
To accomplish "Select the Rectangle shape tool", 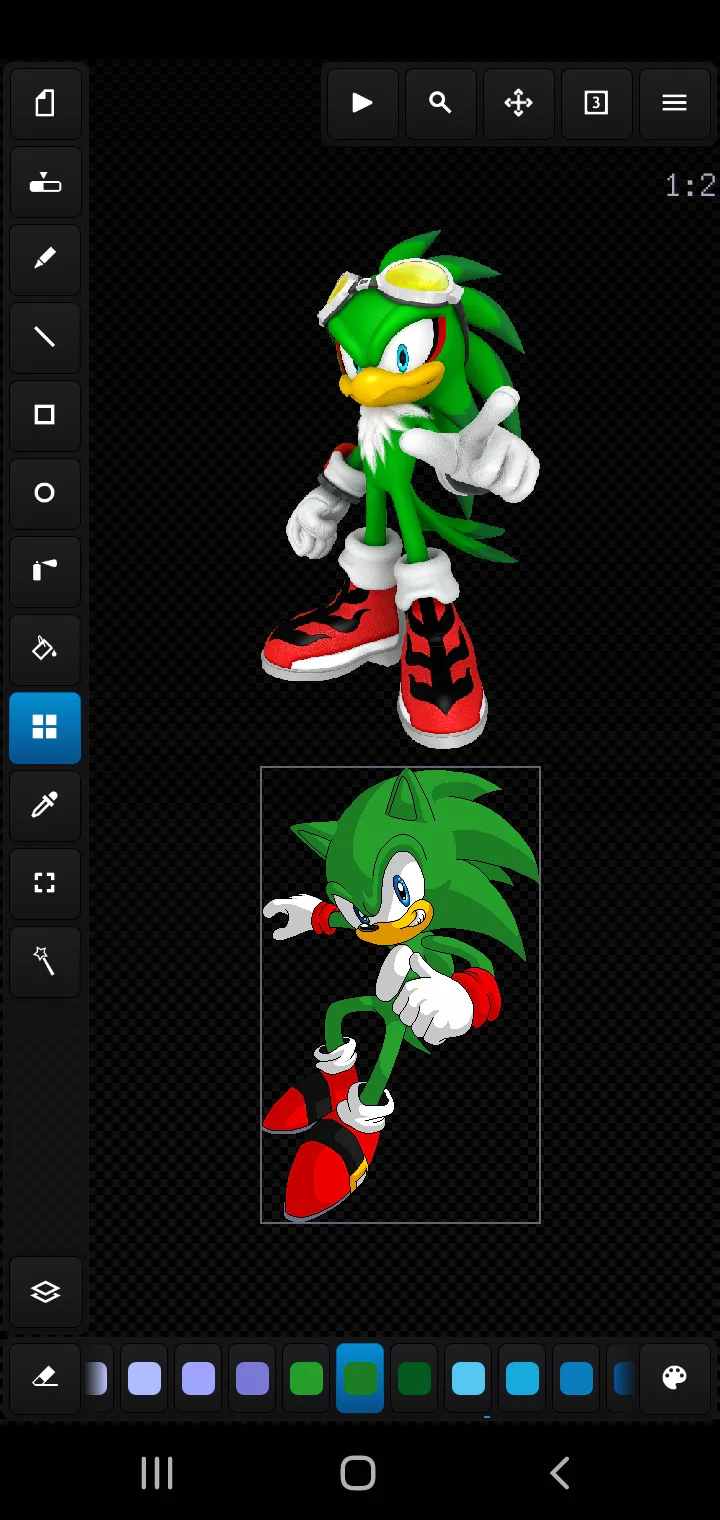I will pyautogui.click(x=45, y=415).
